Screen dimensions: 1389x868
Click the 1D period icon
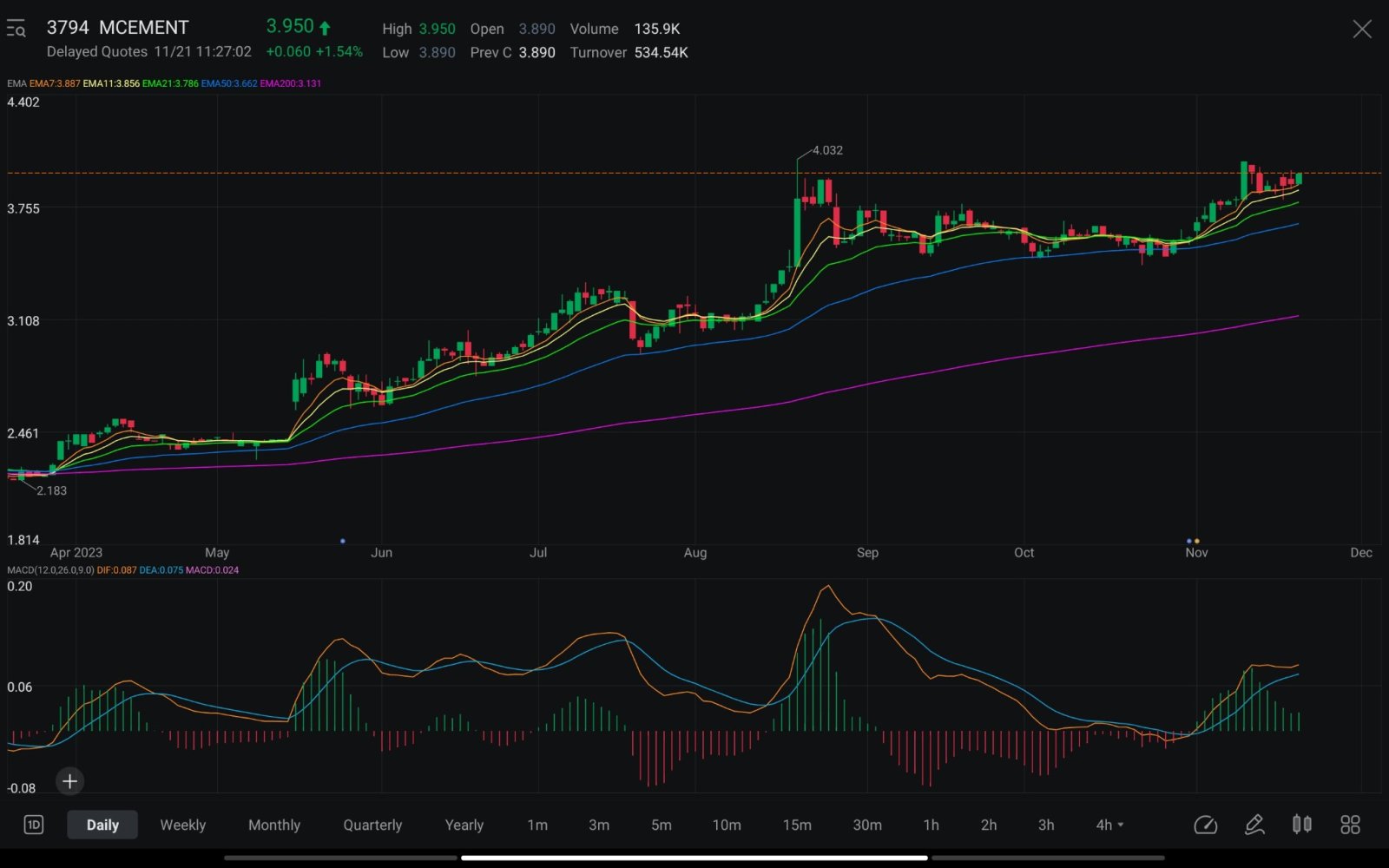(x=33, y=825)
